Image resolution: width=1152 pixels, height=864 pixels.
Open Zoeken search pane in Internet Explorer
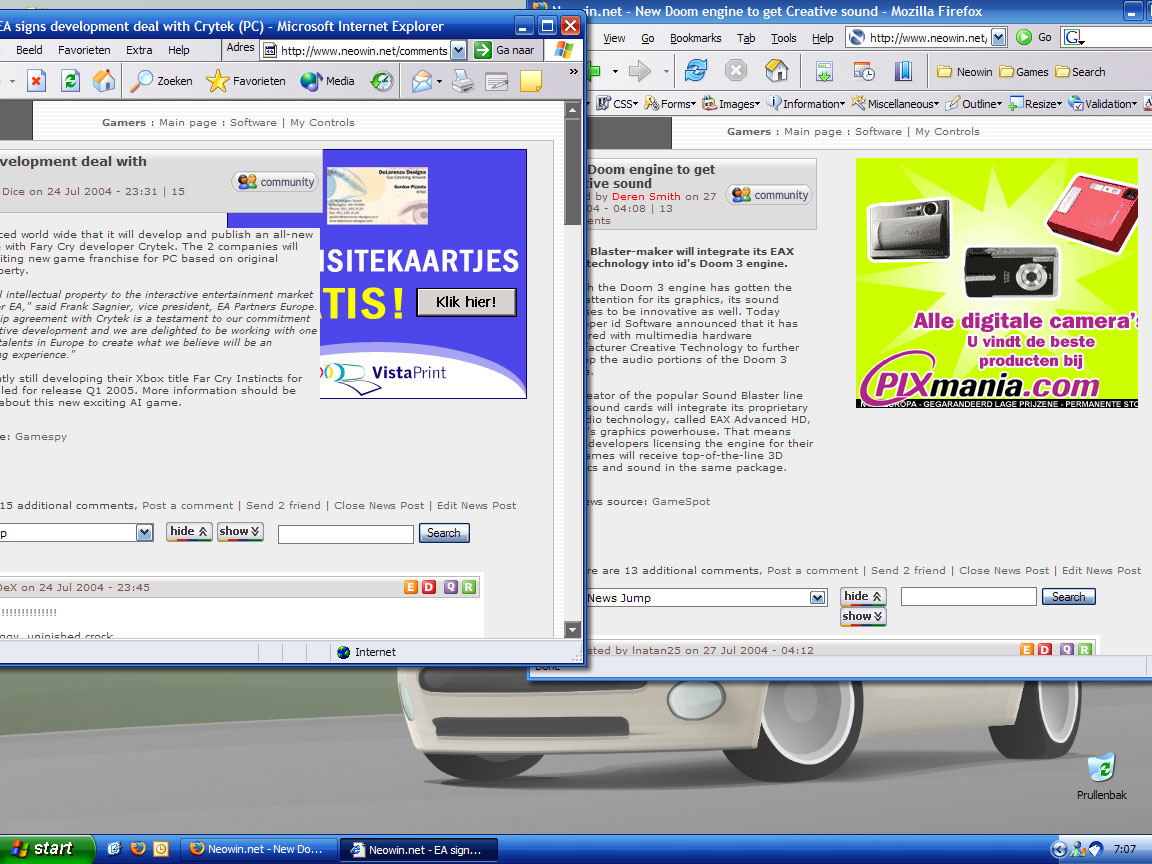pyautogui.click(x=161, y=81)
